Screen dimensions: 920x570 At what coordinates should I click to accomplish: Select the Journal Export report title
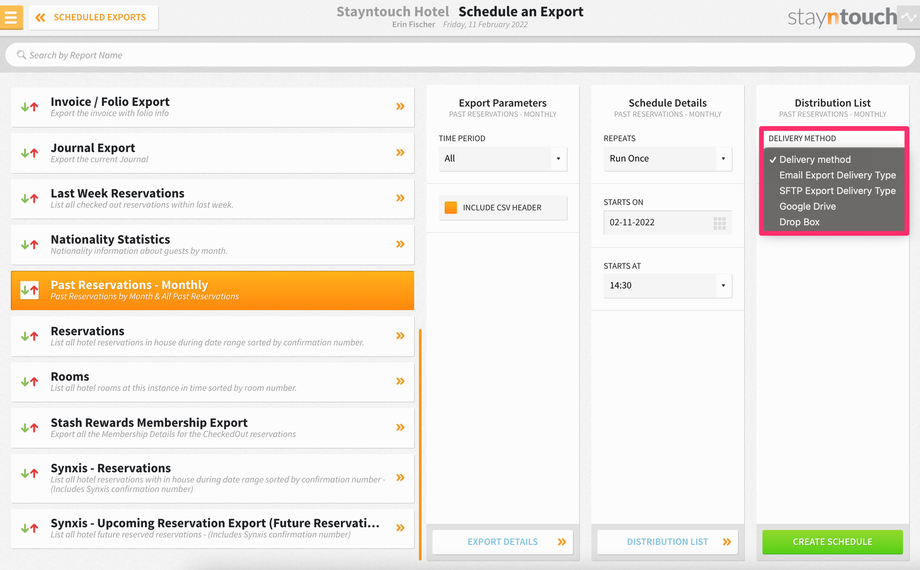(x=93, y=148)
